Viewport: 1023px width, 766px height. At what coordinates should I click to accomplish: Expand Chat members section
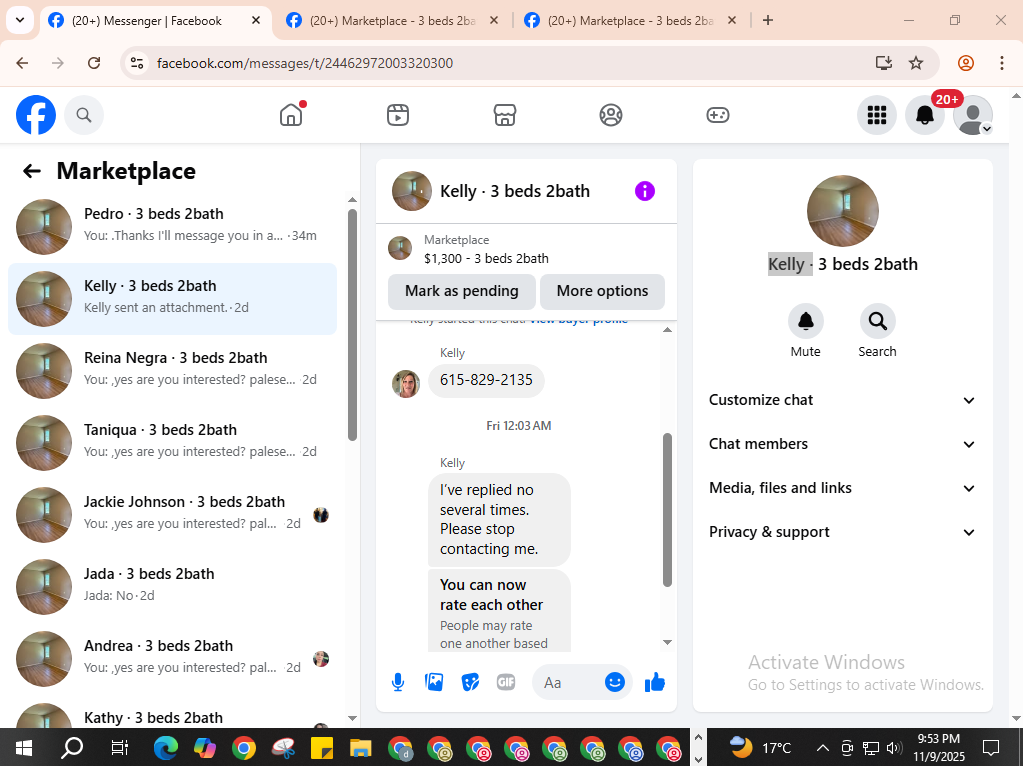(x=842, y=444)
